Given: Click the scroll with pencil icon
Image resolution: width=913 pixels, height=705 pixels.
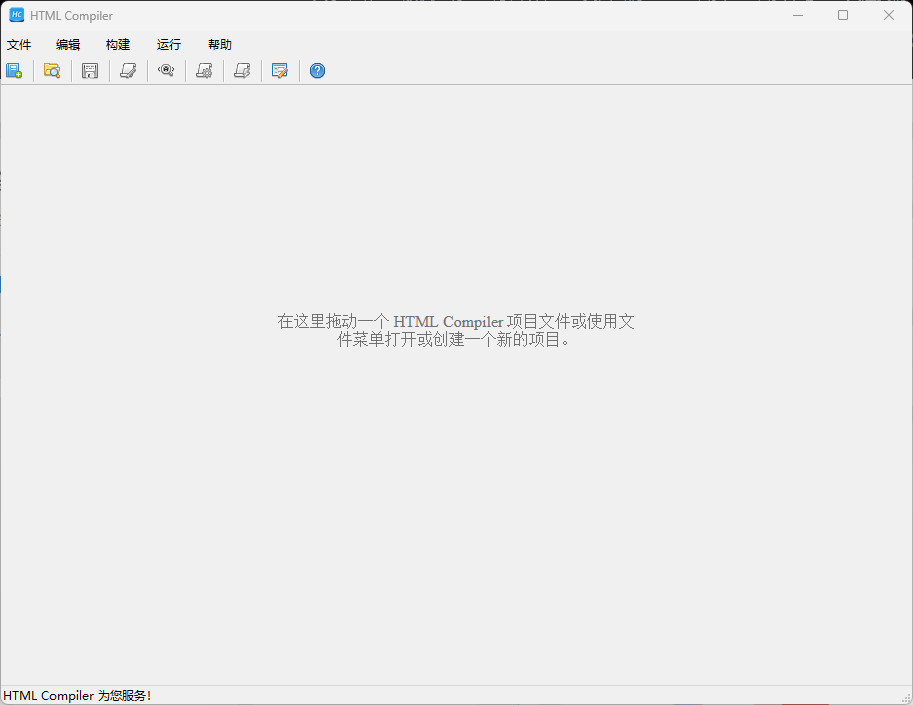Looking at the screenshot, I should coord(128,70).
